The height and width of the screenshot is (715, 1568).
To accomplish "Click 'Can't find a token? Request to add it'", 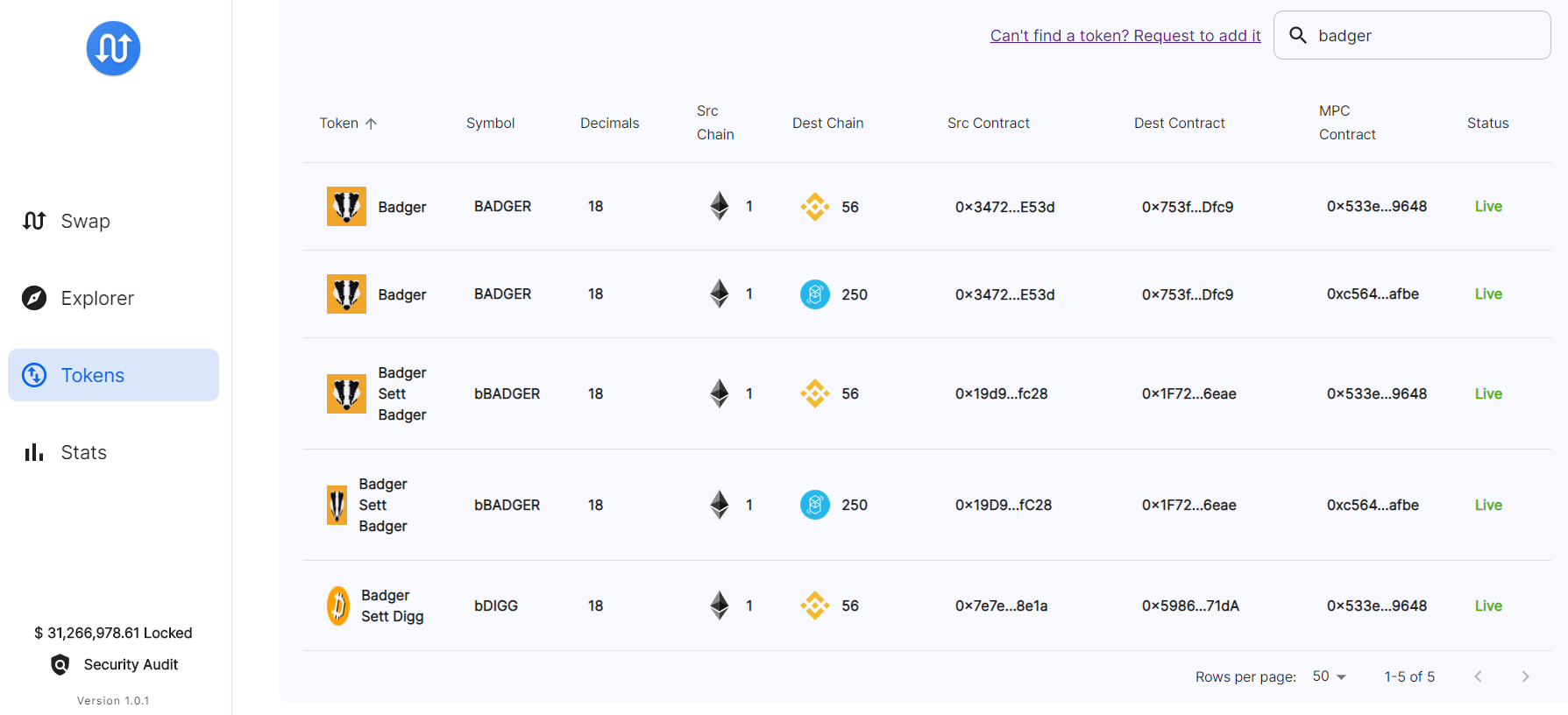I will [1125, 36].
